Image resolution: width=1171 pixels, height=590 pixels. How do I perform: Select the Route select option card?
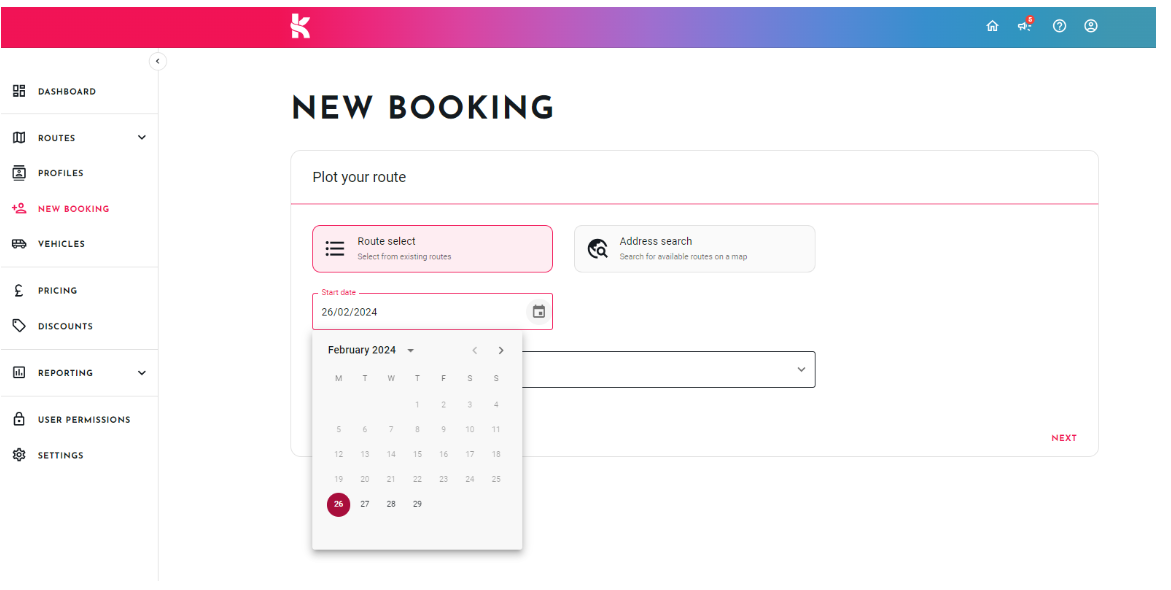click(x=432, y=249)
